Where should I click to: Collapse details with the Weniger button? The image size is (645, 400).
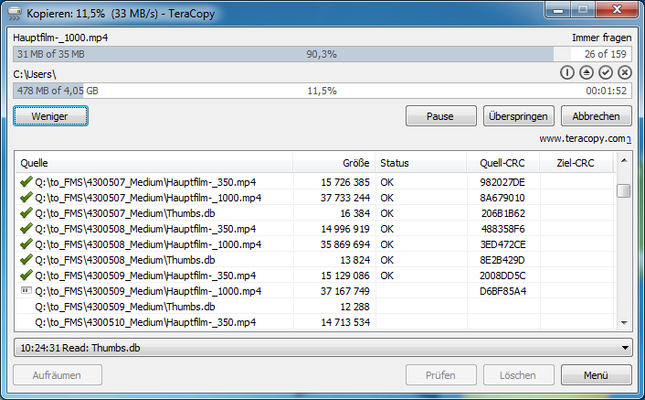point(50,116)
